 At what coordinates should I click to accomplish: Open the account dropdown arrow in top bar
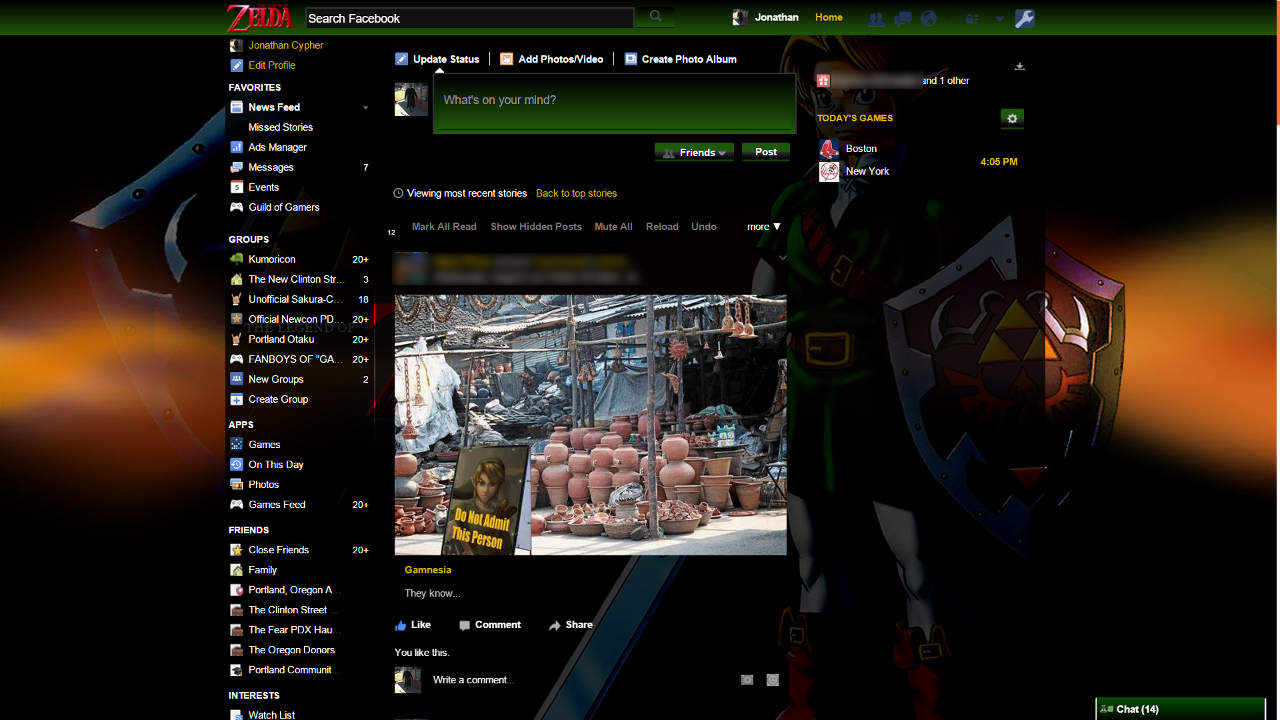[999, 19]
